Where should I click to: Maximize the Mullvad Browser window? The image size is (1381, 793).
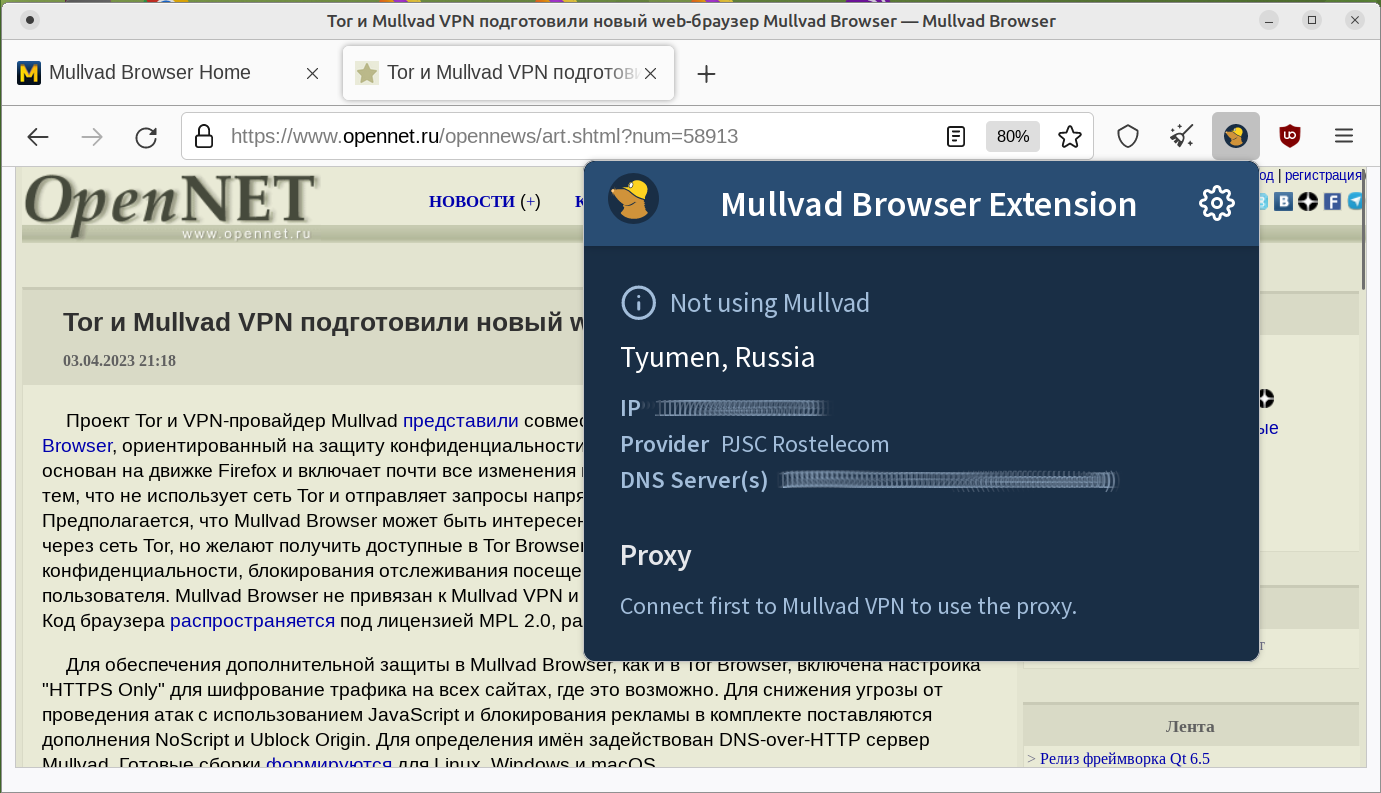point(1313,20)
